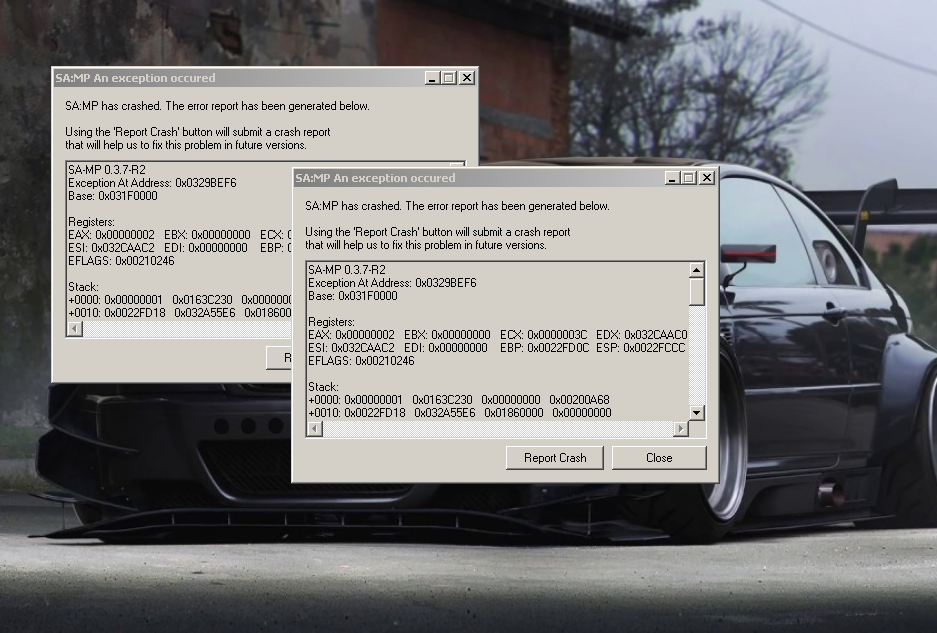
Task: Click 'EFLAGS: 0x00210246' in front report
Action: [362, 361]
